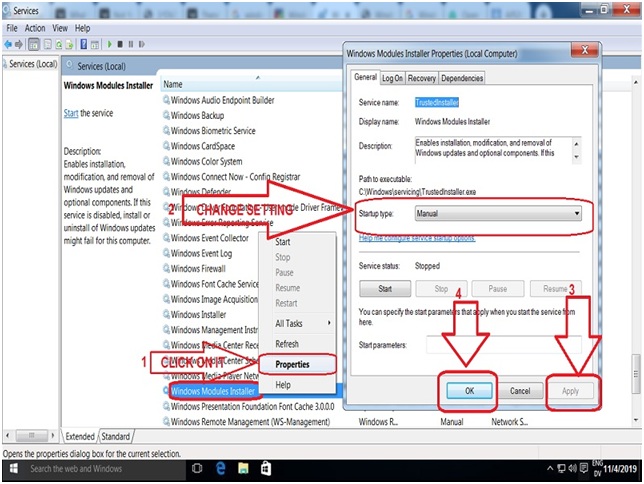Open Action Center notification tray icon
The image size is (644, 484).
point(584,468)
